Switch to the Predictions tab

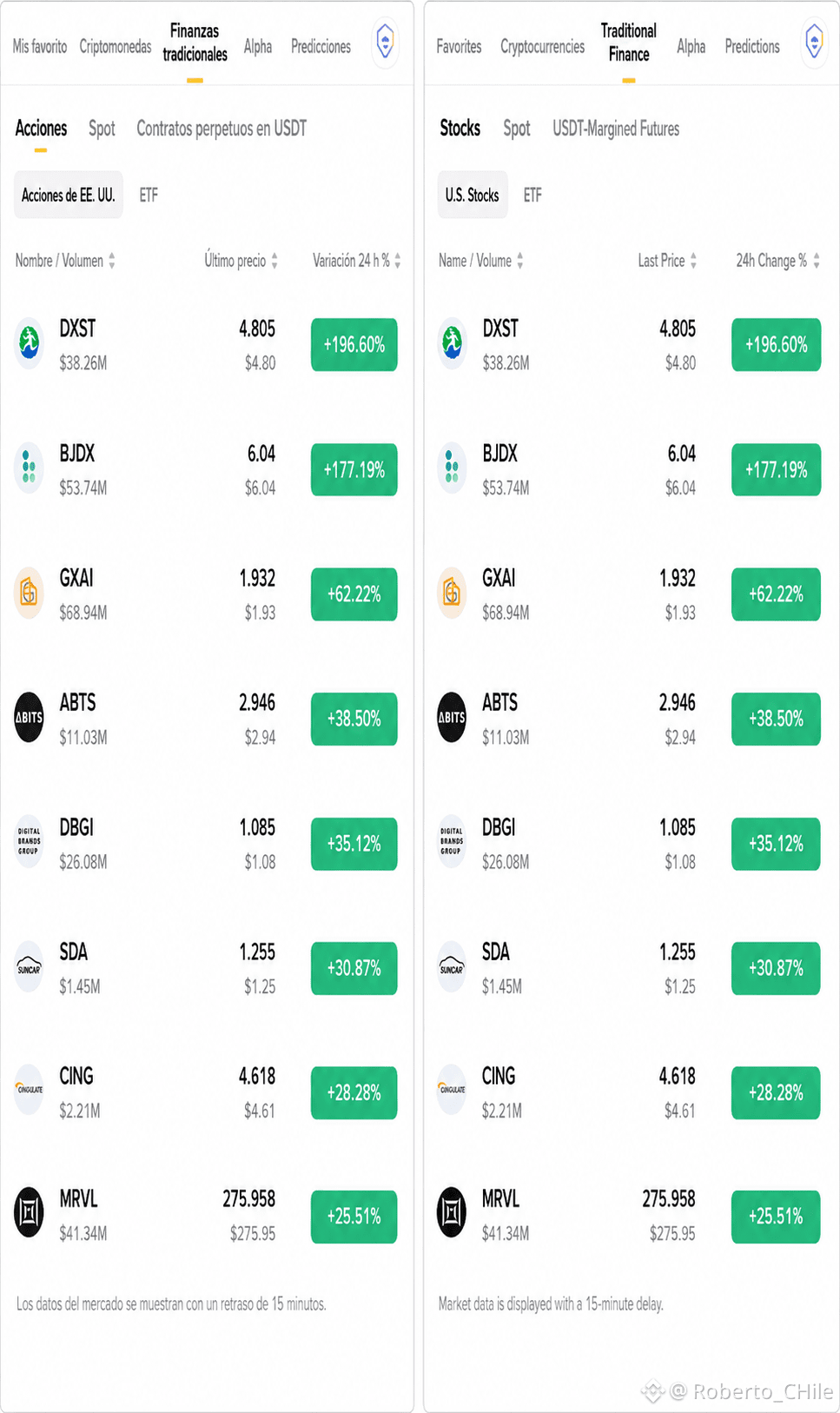(x=752, y=47)
